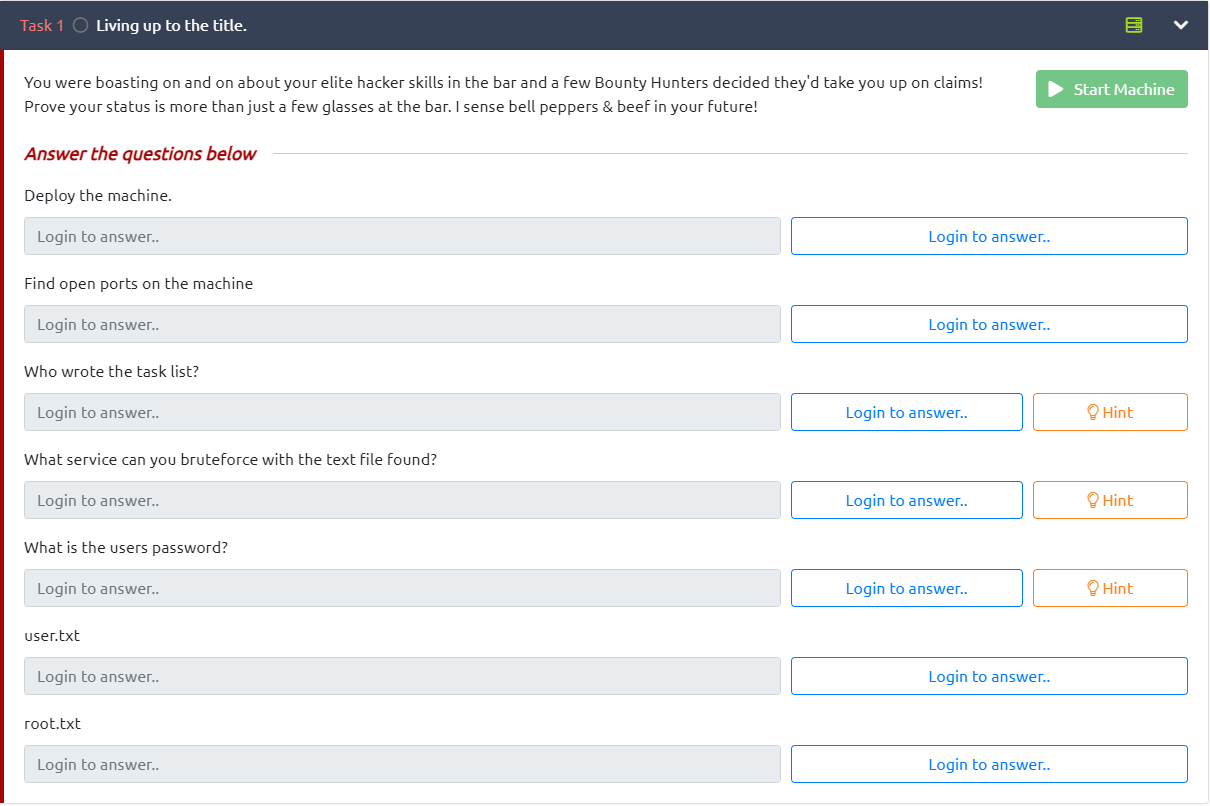The image size is (1210, 806).
Task: Click answer field under 'Deploy the machine'
Action: tap(402, 236)
